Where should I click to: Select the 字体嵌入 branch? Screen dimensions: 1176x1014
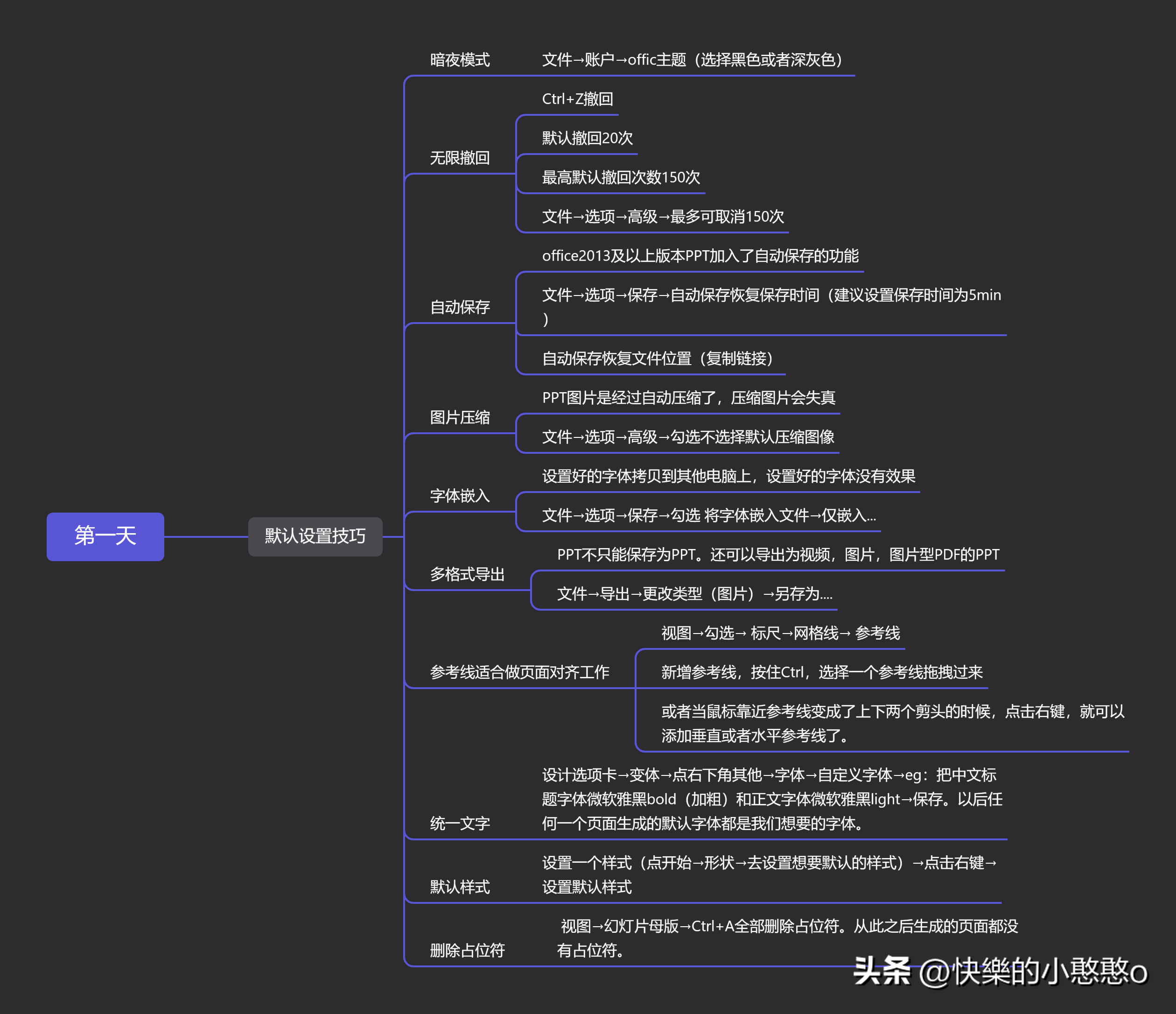click(460, 496)
